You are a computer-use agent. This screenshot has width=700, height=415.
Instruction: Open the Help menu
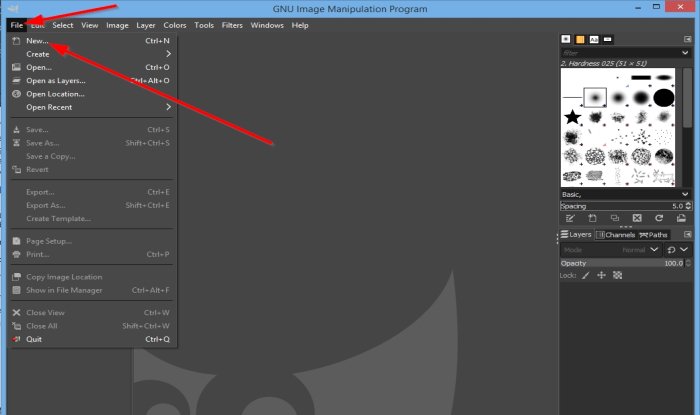coord(300,25)
